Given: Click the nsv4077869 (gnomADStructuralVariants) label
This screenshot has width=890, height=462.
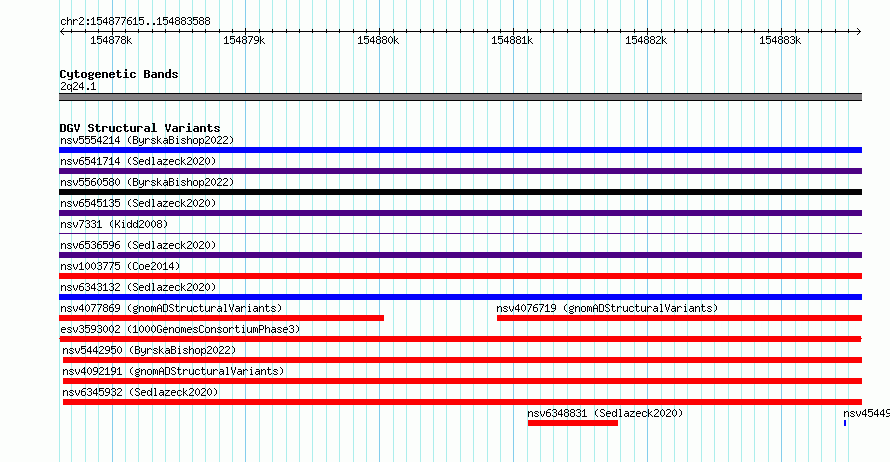Looking at the screenshot, I should click(x=171, y=308).
